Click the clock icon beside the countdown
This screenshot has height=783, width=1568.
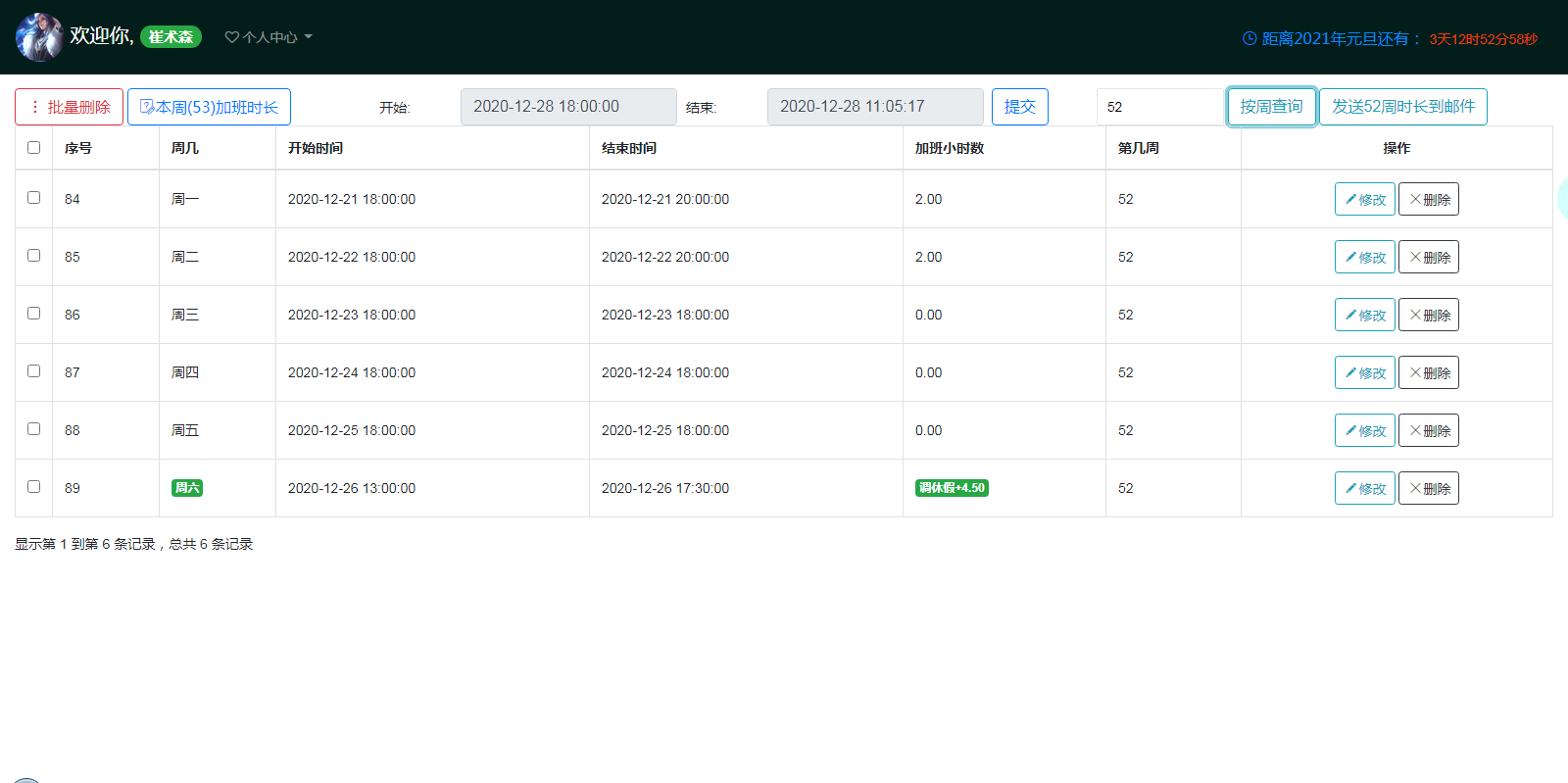click(x=1249, y=38)
